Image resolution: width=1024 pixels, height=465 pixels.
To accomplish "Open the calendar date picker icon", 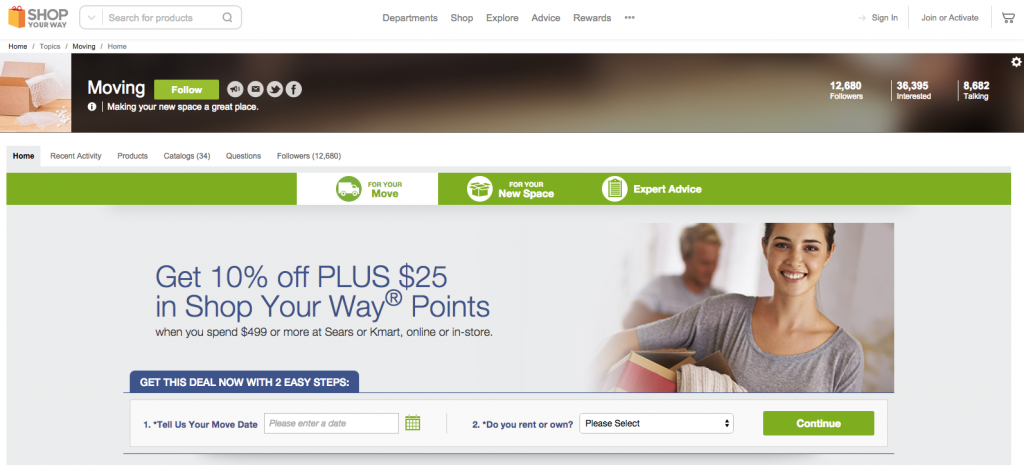I will 413,423.
